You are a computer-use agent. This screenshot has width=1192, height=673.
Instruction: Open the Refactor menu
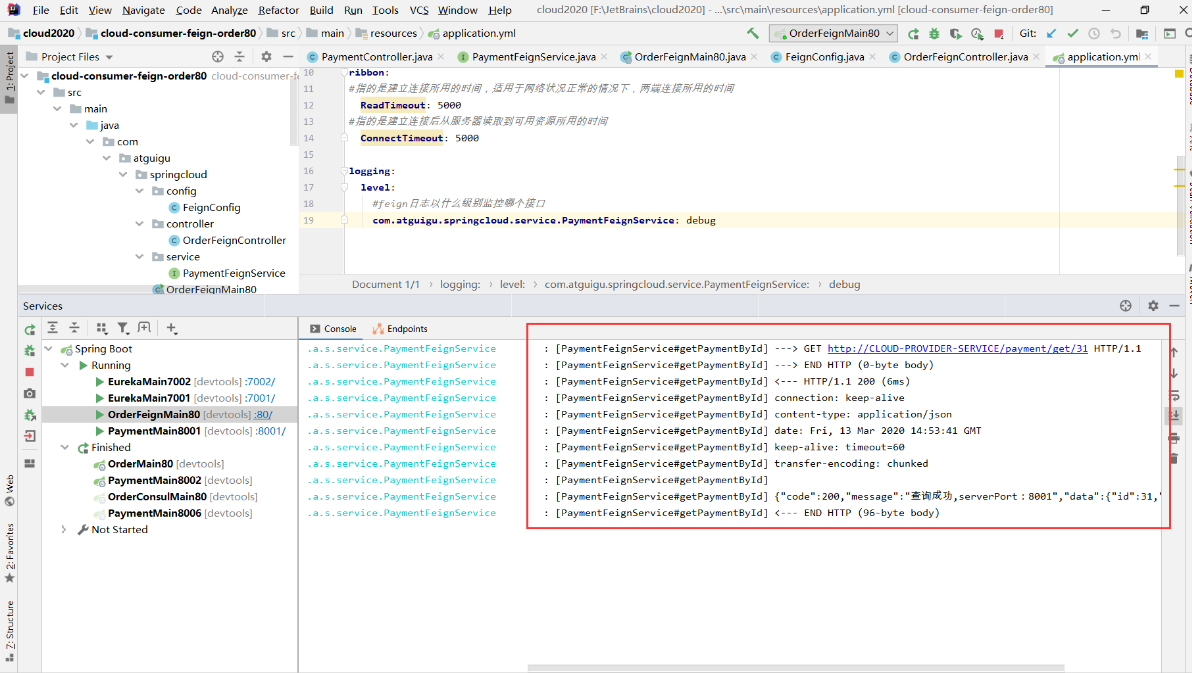[278, 10]
